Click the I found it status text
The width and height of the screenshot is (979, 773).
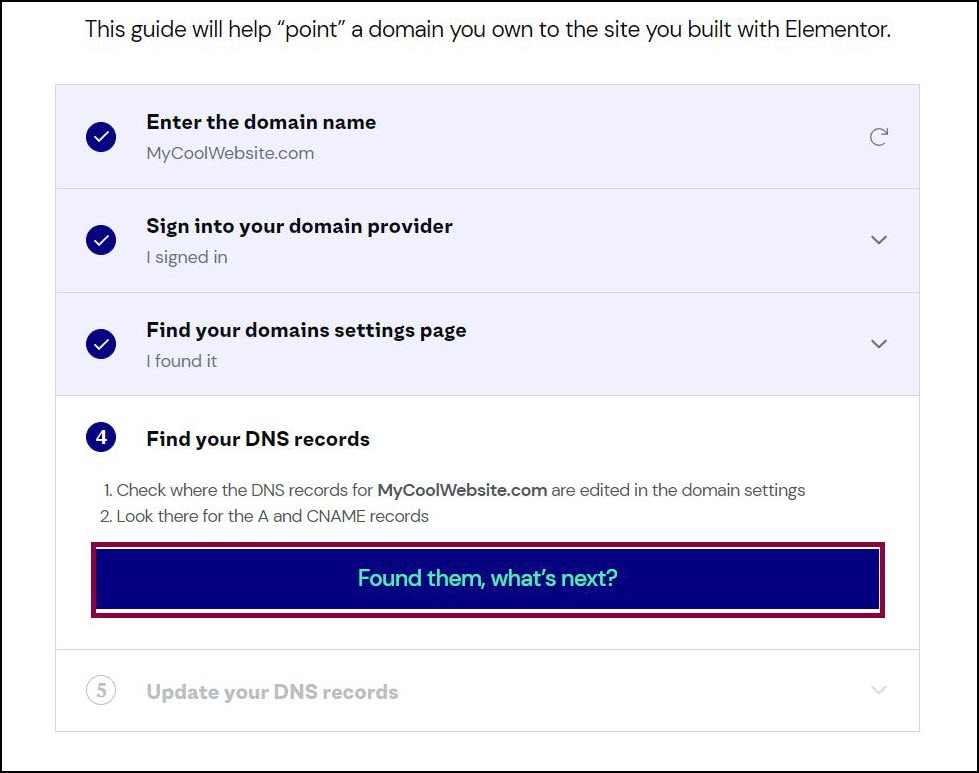[182, 361]
